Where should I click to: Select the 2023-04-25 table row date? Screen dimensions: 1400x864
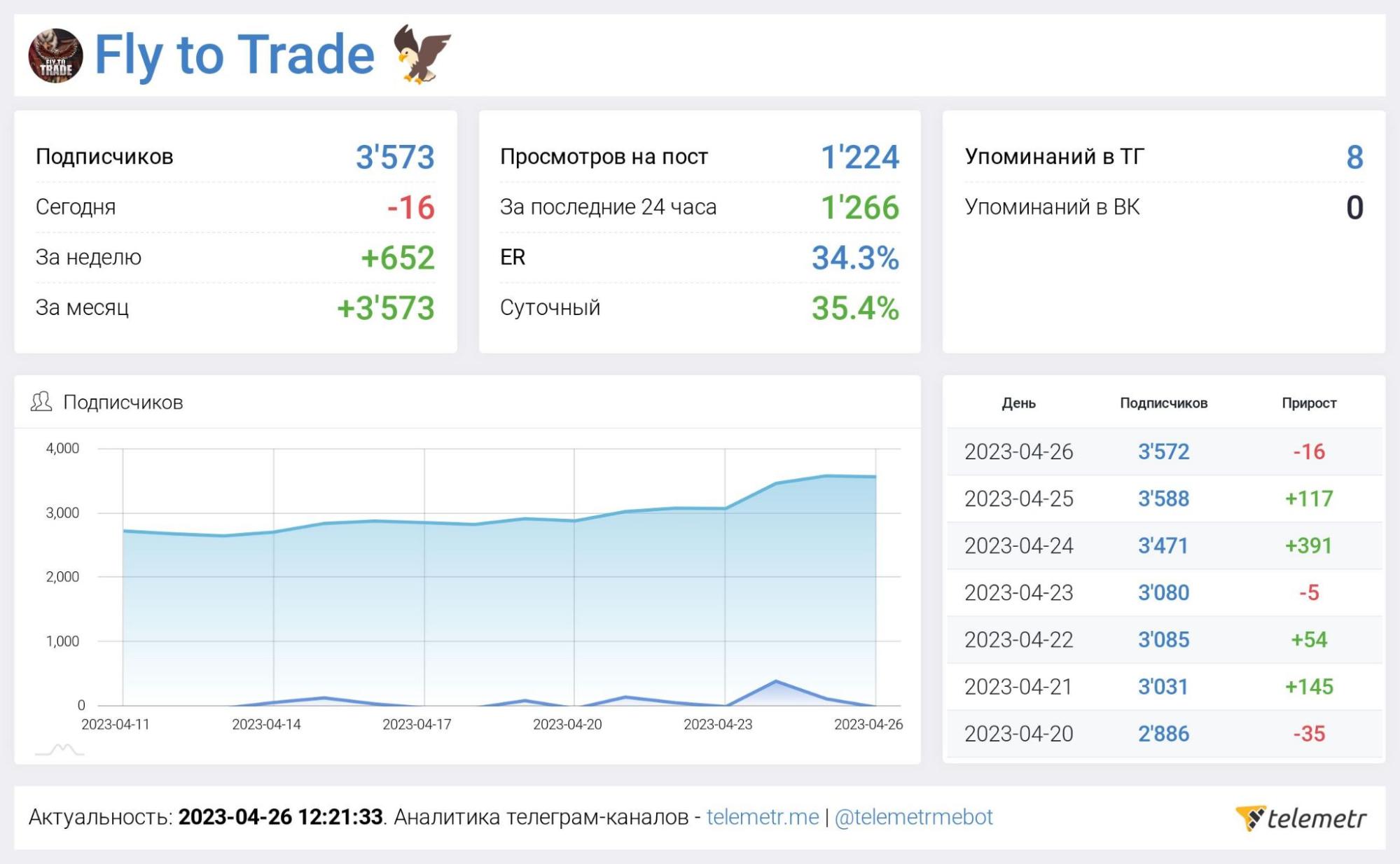(1018, 499)
